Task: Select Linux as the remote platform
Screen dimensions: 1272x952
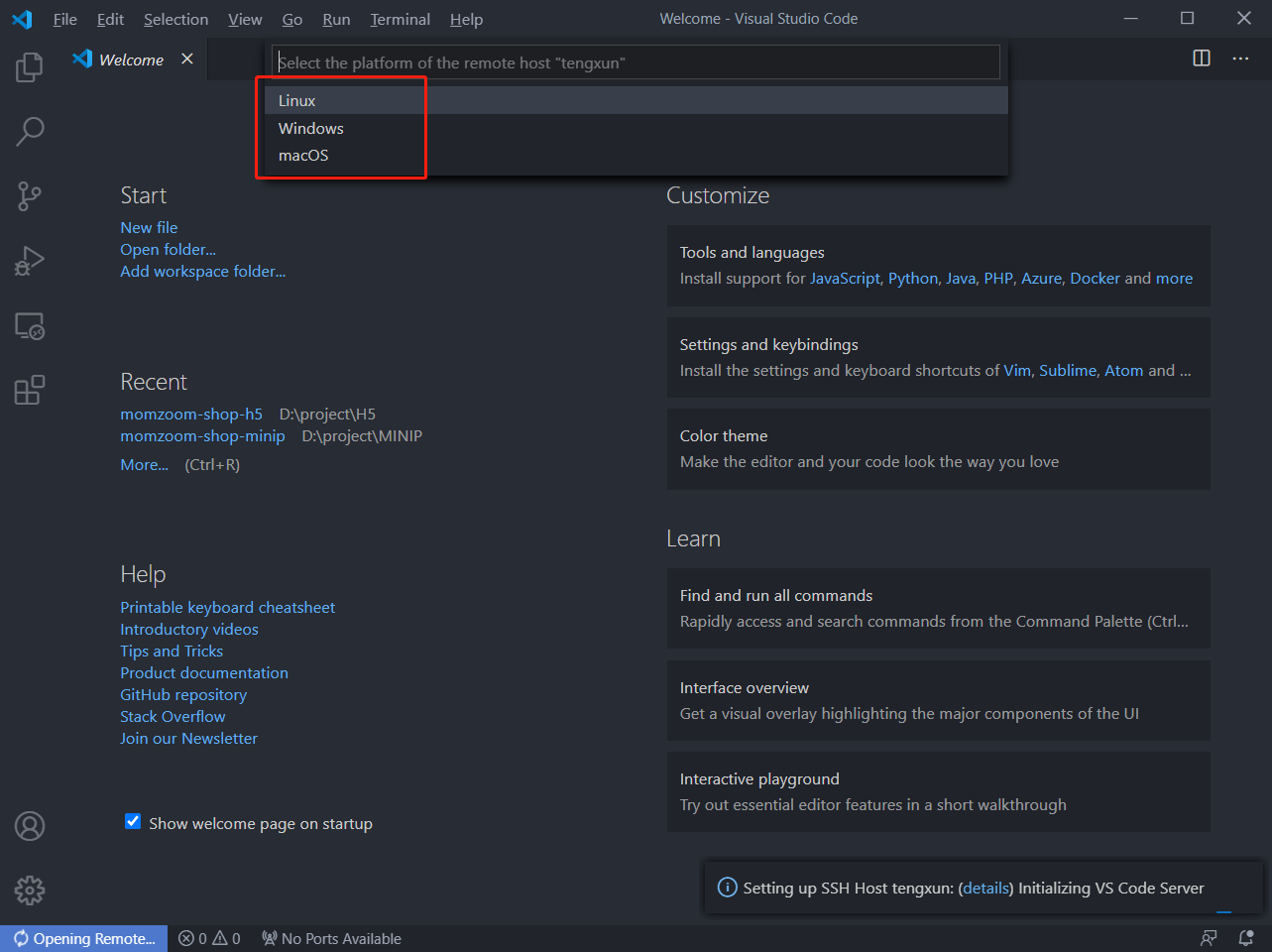Action: (x=296, y=99)
